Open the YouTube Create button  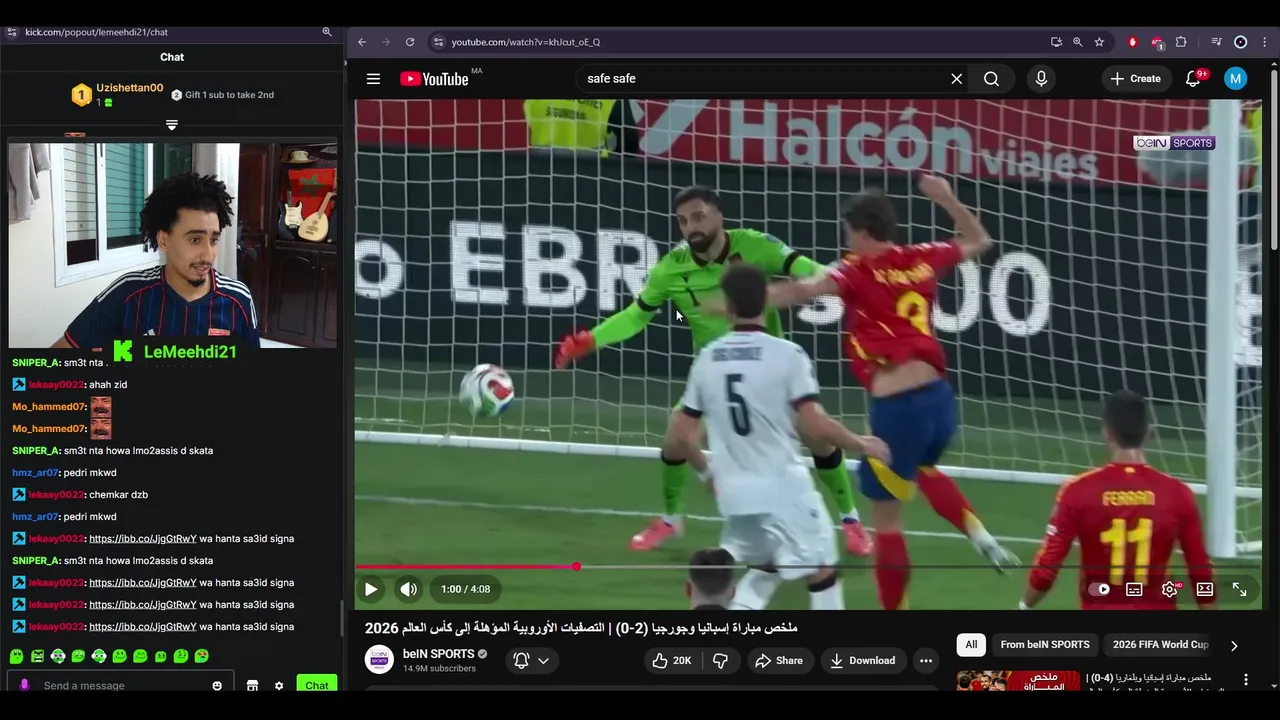[1135, 79]
